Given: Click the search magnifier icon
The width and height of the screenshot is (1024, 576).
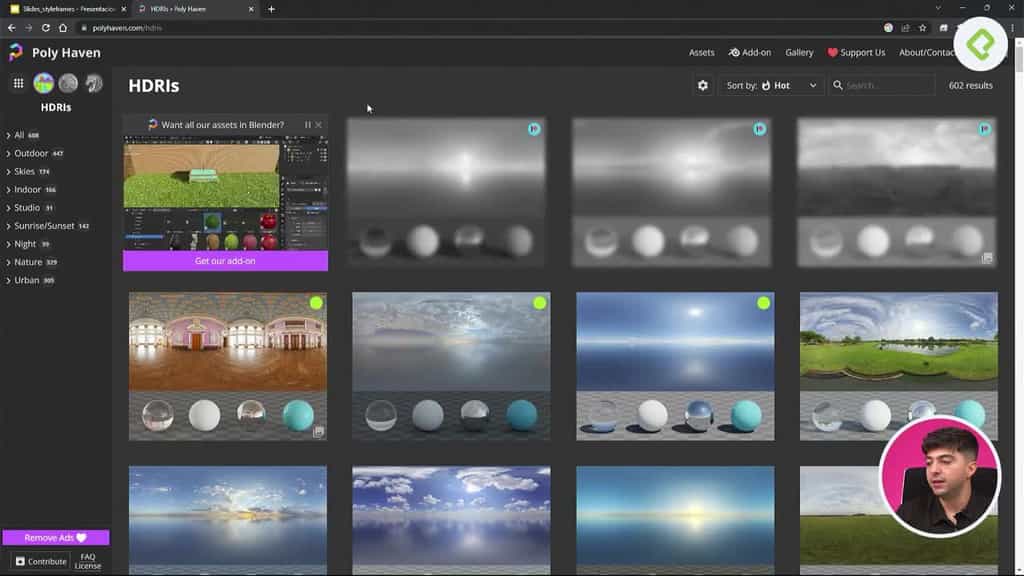Looking at the screenshot, I should click(x=838, y=85).
